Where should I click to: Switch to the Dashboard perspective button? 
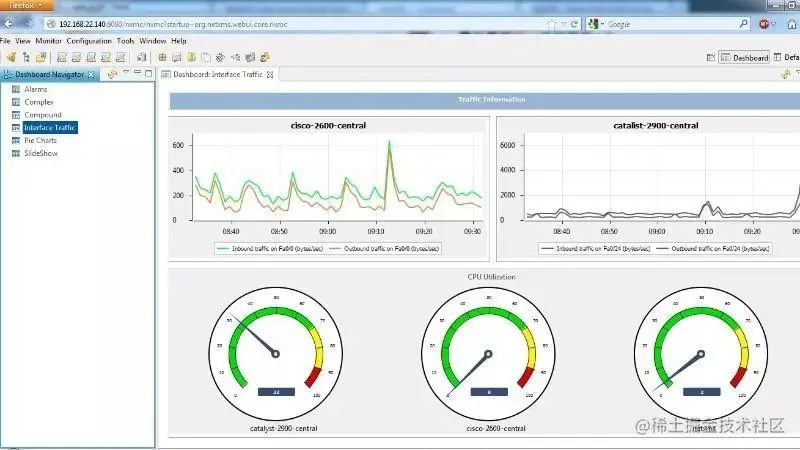745,58
